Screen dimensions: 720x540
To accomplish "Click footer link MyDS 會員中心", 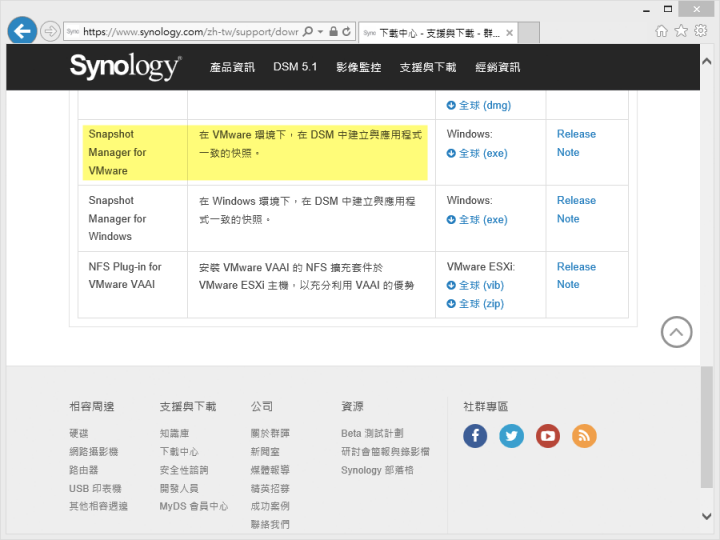I will [x=194, y=506].
